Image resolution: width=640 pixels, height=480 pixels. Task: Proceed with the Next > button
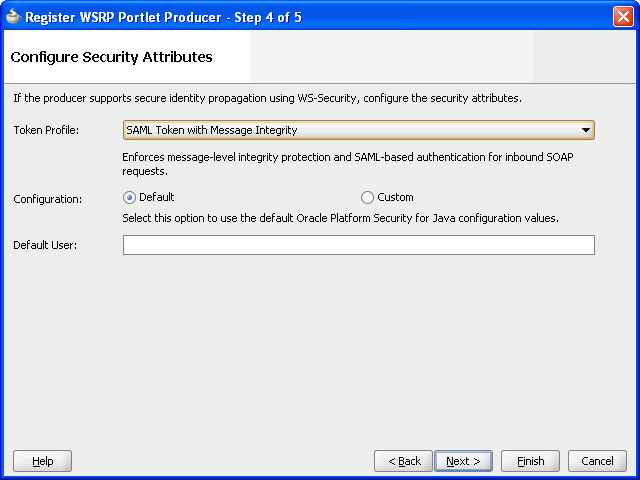coord(463,461)
